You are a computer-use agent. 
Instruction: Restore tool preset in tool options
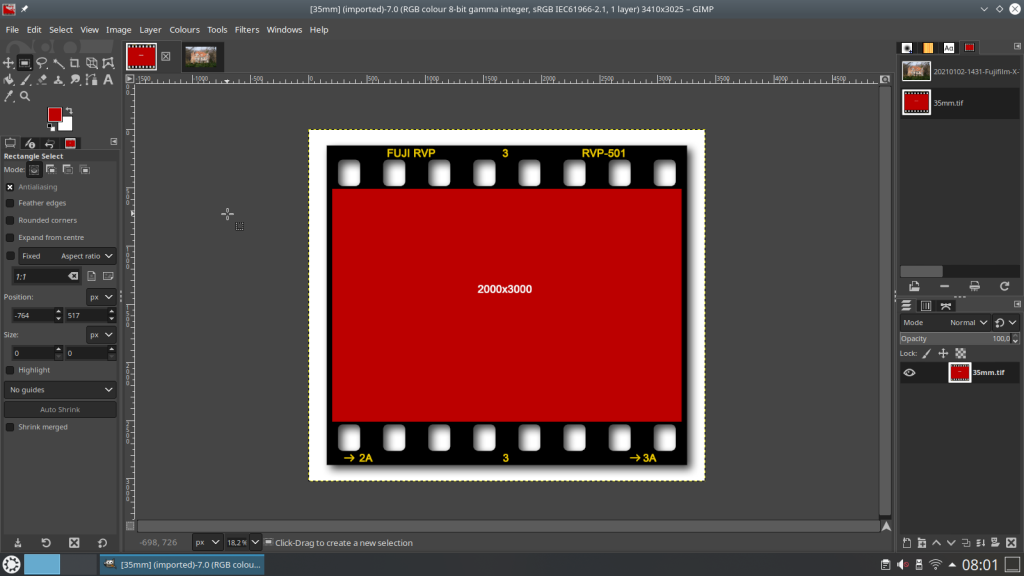click(x=46, y=543)
